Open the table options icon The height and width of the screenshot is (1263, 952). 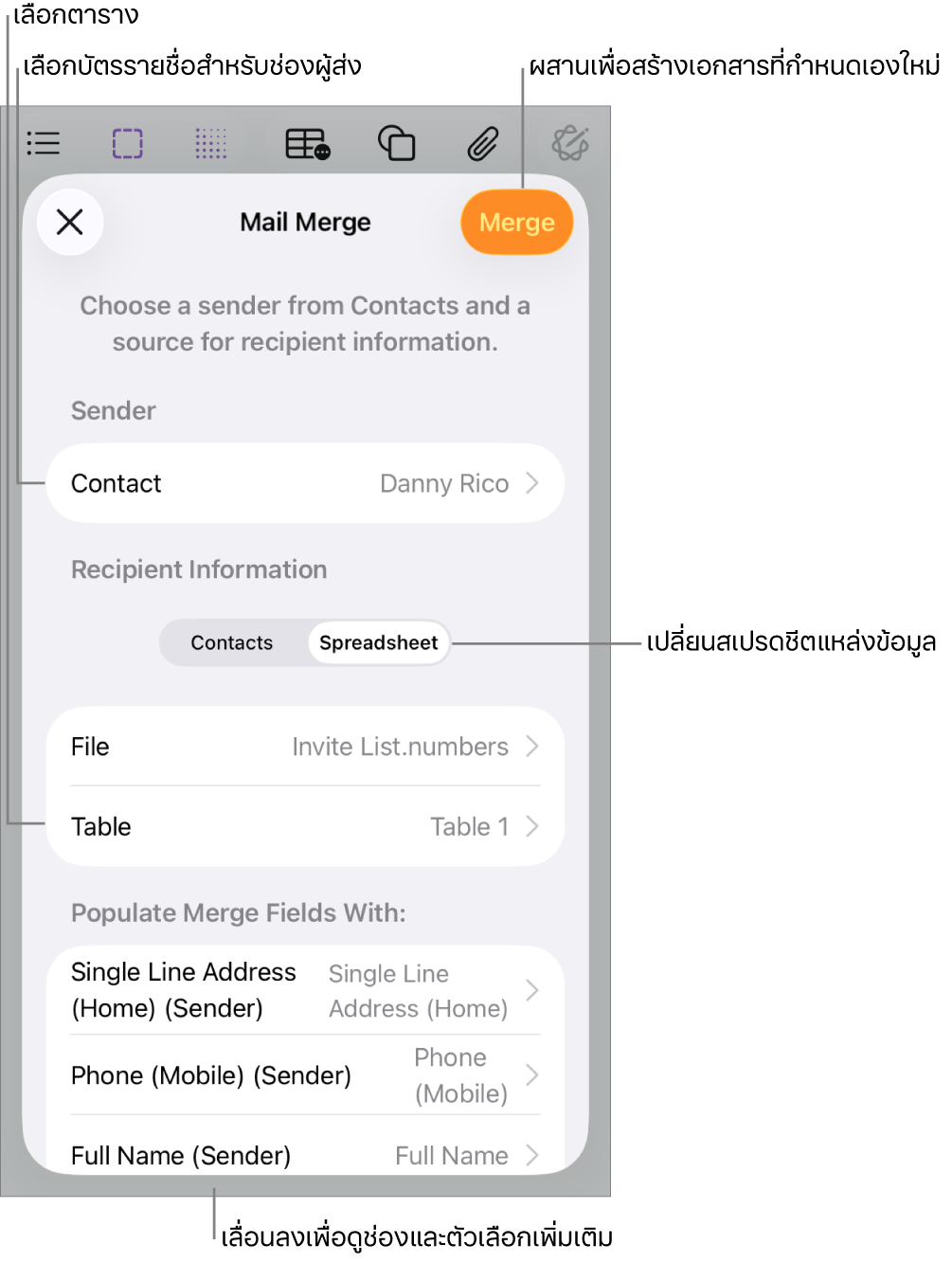(308, 144)
